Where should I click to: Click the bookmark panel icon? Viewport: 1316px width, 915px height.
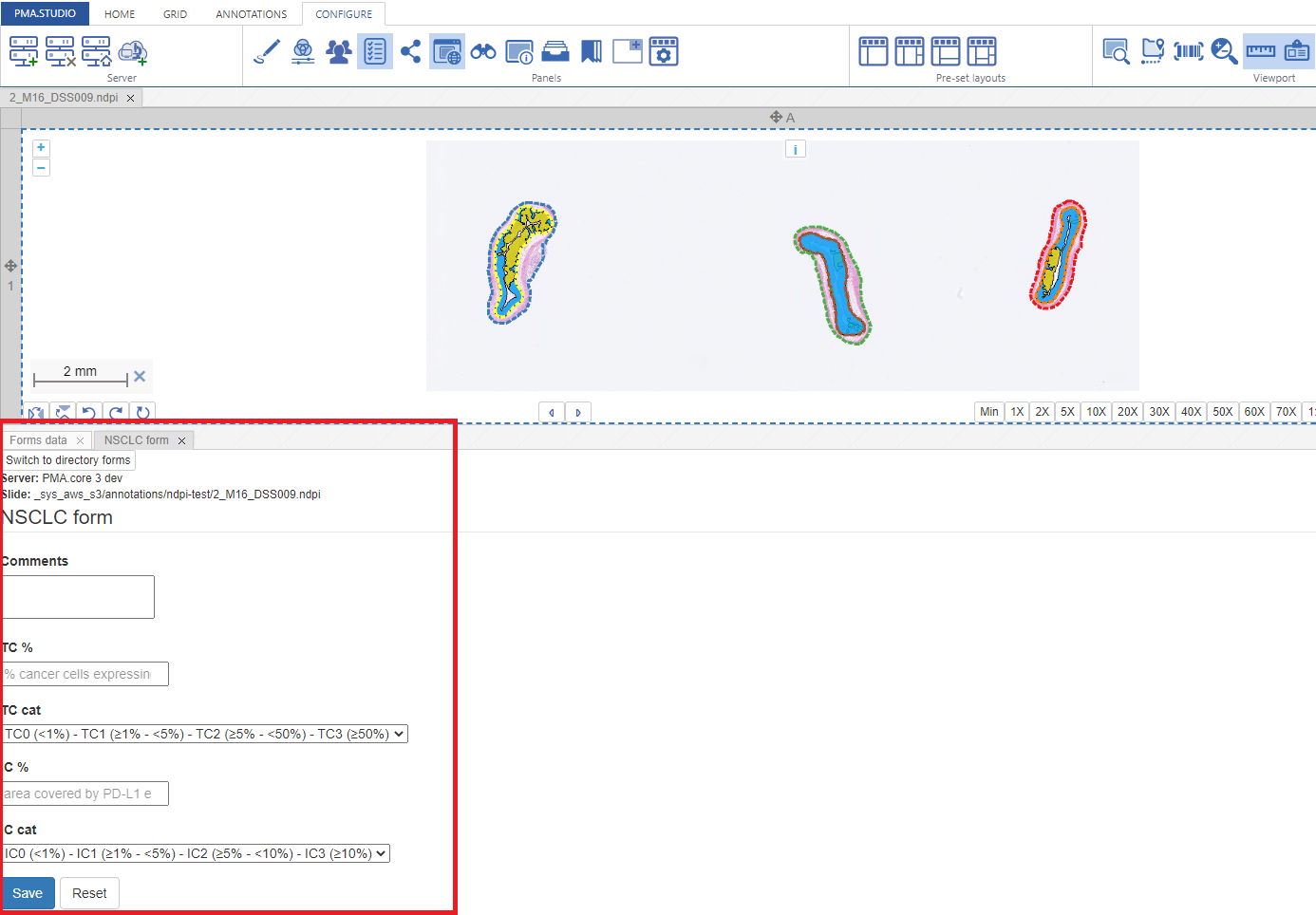pos(592,51)
